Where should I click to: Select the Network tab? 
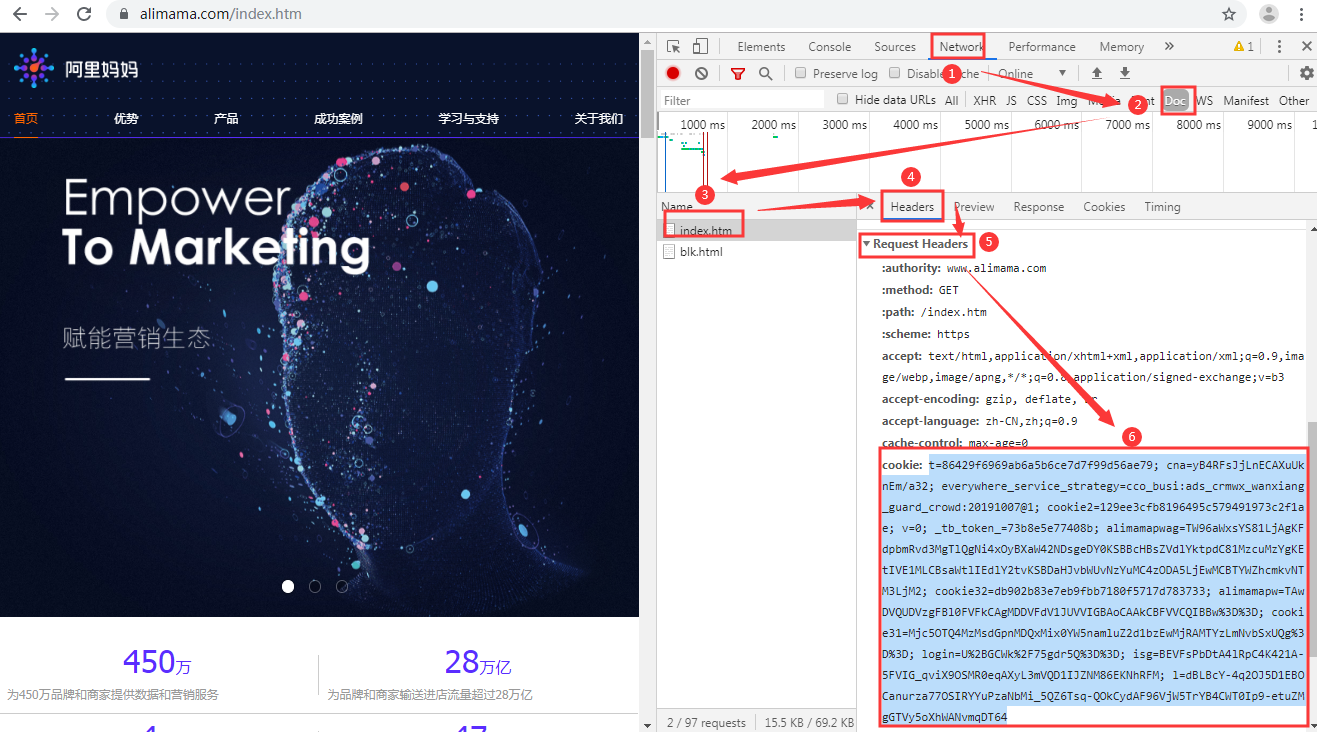961,46
